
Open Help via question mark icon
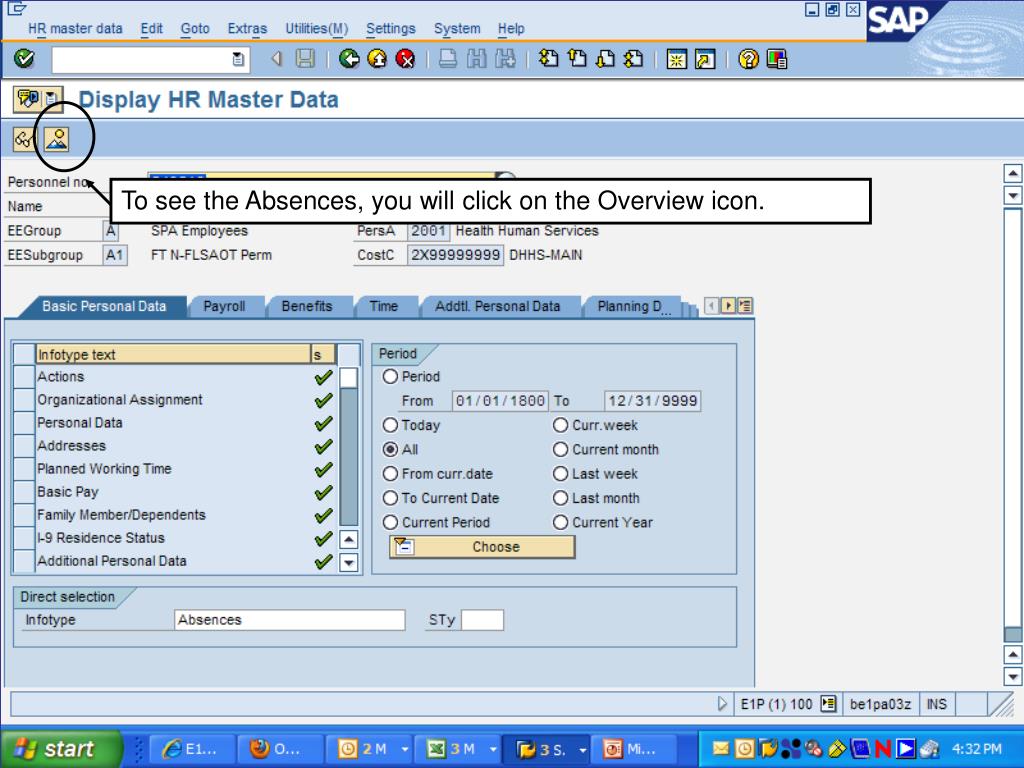[x=748, y=59]
